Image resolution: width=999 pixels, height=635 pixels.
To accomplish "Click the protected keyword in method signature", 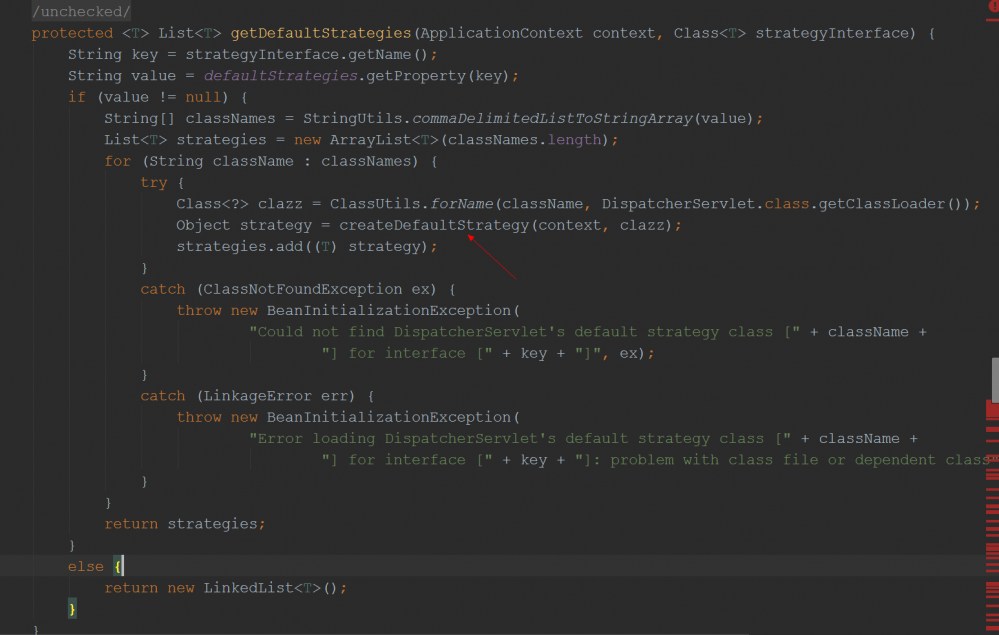I will click(x=72, y=32).
